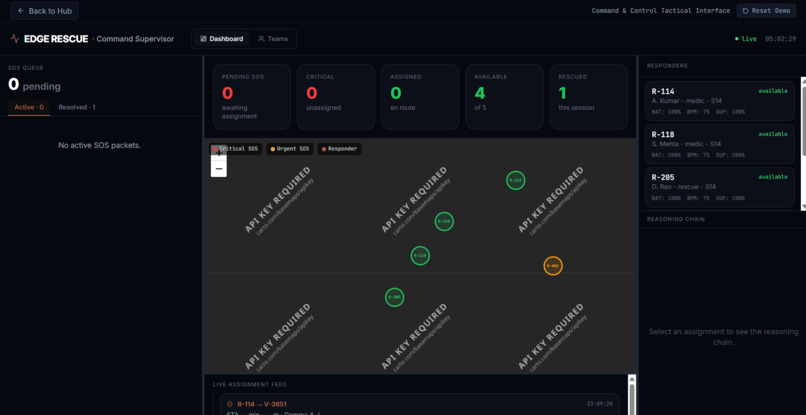
Task: Click the Responder legend chip
Action: pos(339,149)
